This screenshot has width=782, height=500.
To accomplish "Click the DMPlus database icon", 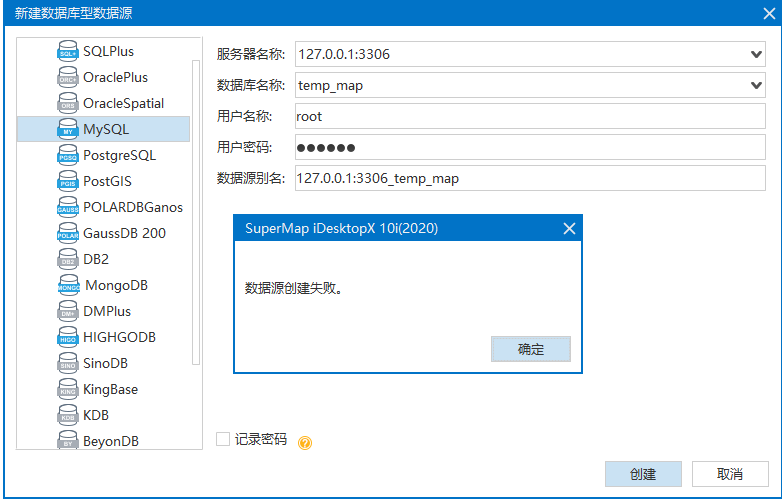I will [x=68, y=311].
